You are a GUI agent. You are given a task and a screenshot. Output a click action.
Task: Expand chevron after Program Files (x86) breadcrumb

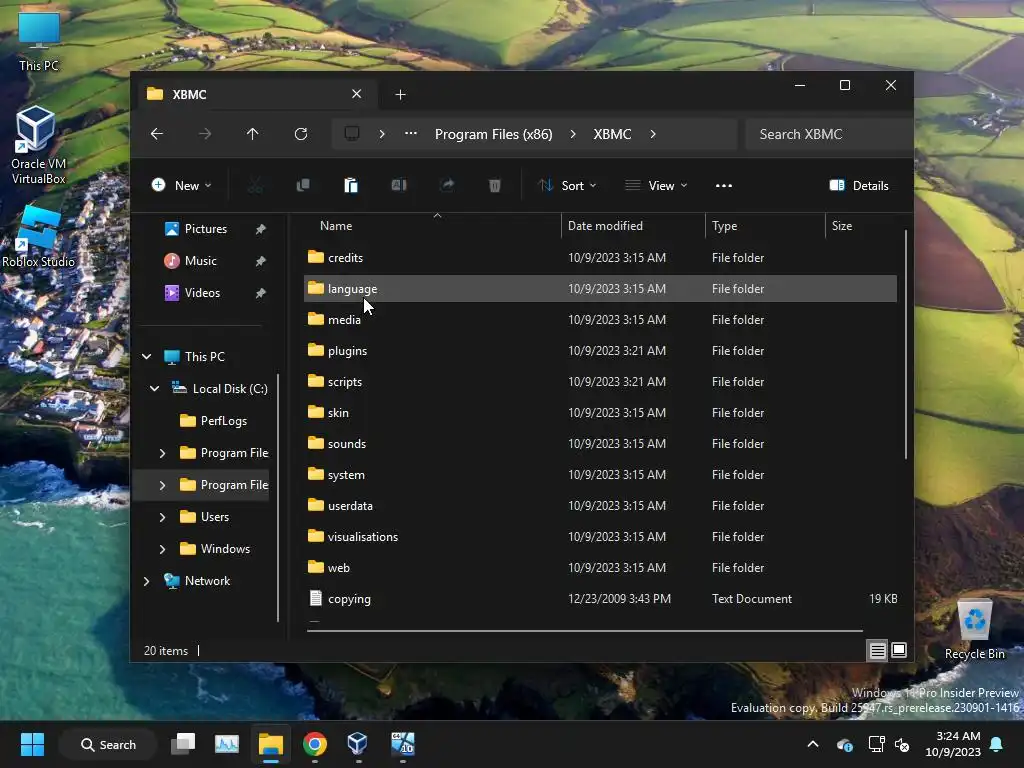573,134
